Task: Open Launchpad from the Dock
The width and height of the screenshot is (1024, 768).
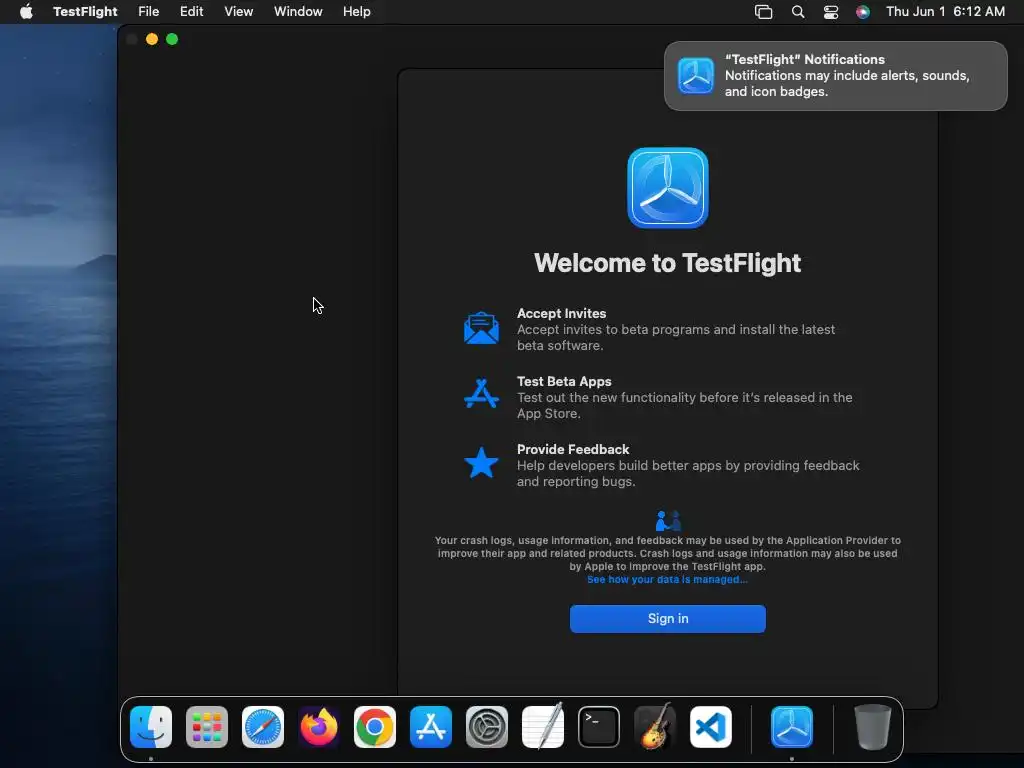Action: [207, 727]
